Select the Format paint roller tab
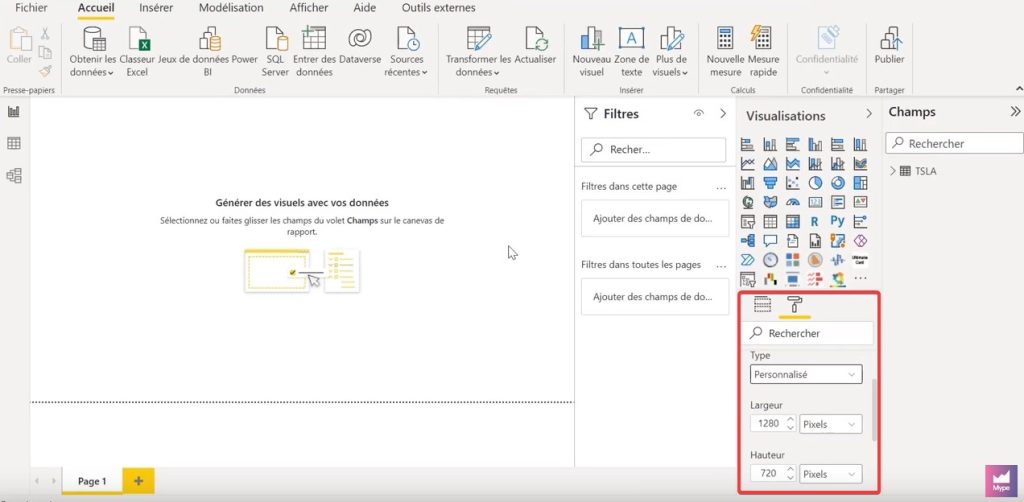Screen dimensions: 1024x502 [x=795, y=304]
